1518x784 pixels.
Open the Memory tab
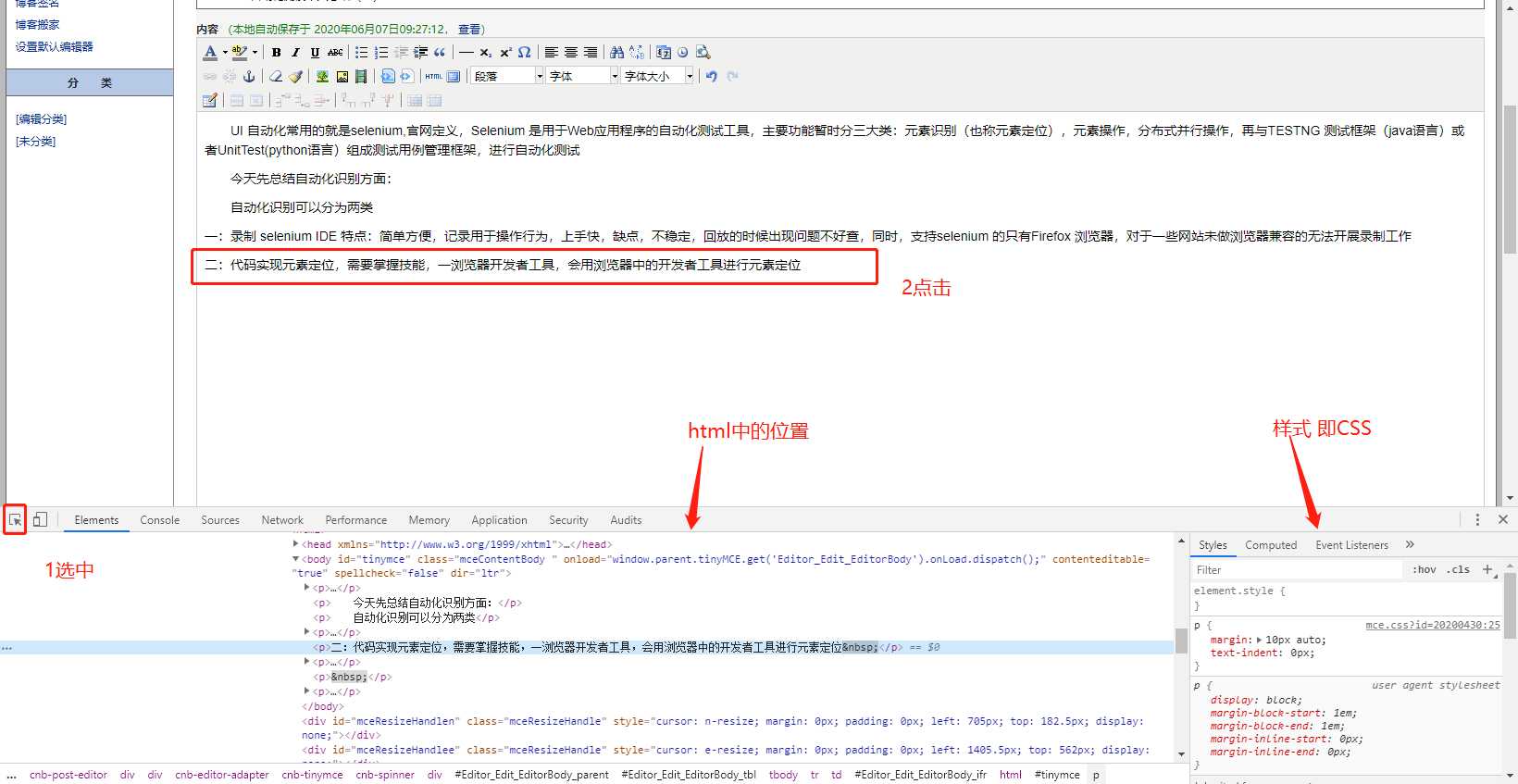coord(429,520)
